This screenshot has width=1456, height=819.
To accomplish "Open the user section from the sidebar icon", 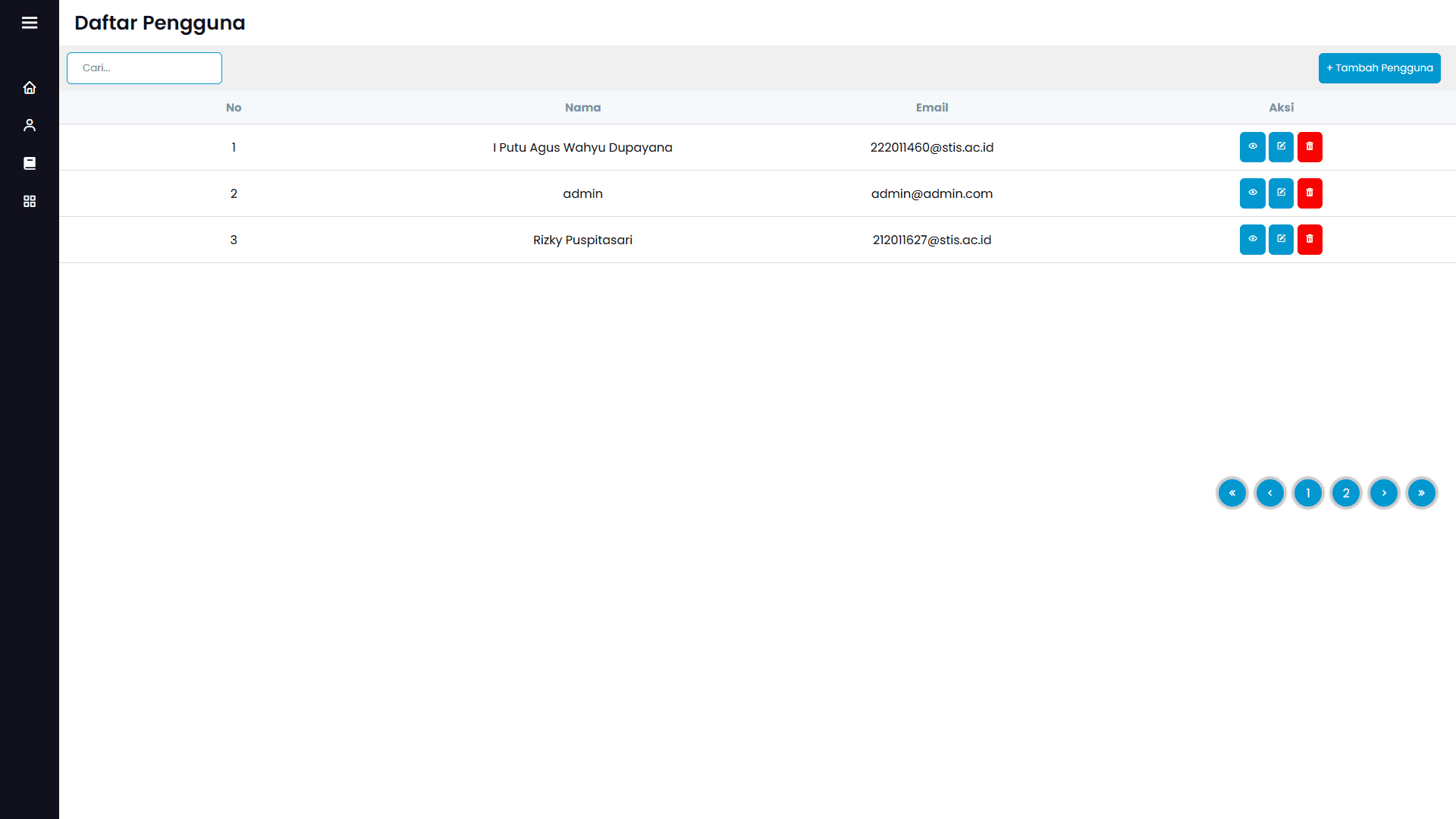I will pos(30,125).
